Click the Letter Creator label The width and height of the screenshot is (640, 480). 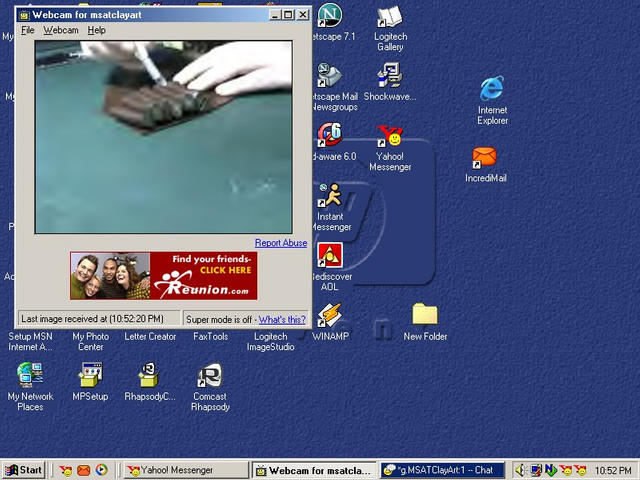tap(150, 337)
